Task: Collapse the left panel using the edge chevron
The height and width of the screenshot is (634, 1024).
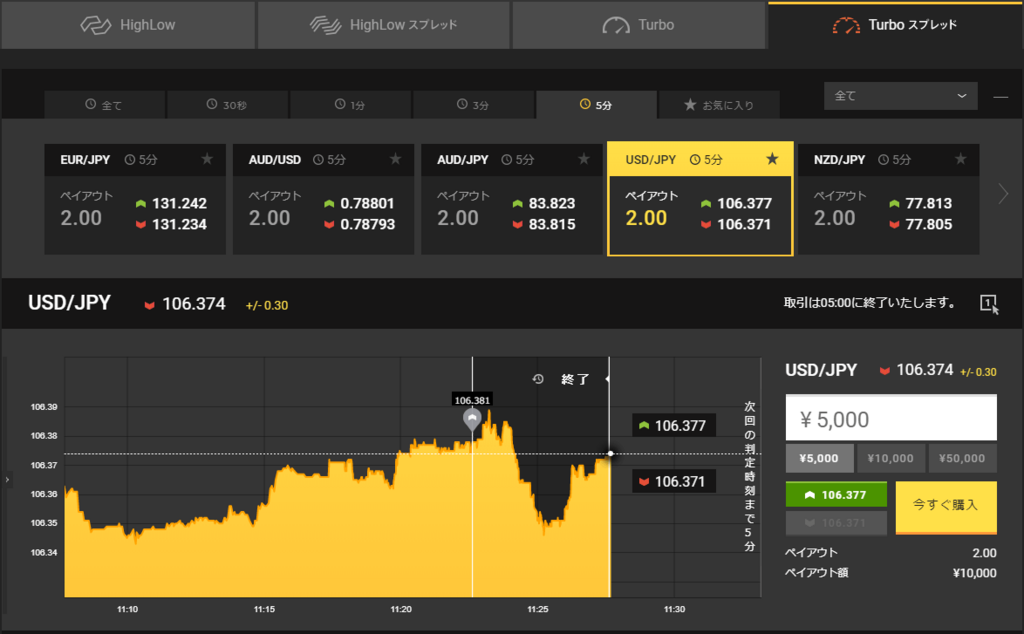Action: click(7, 480)
